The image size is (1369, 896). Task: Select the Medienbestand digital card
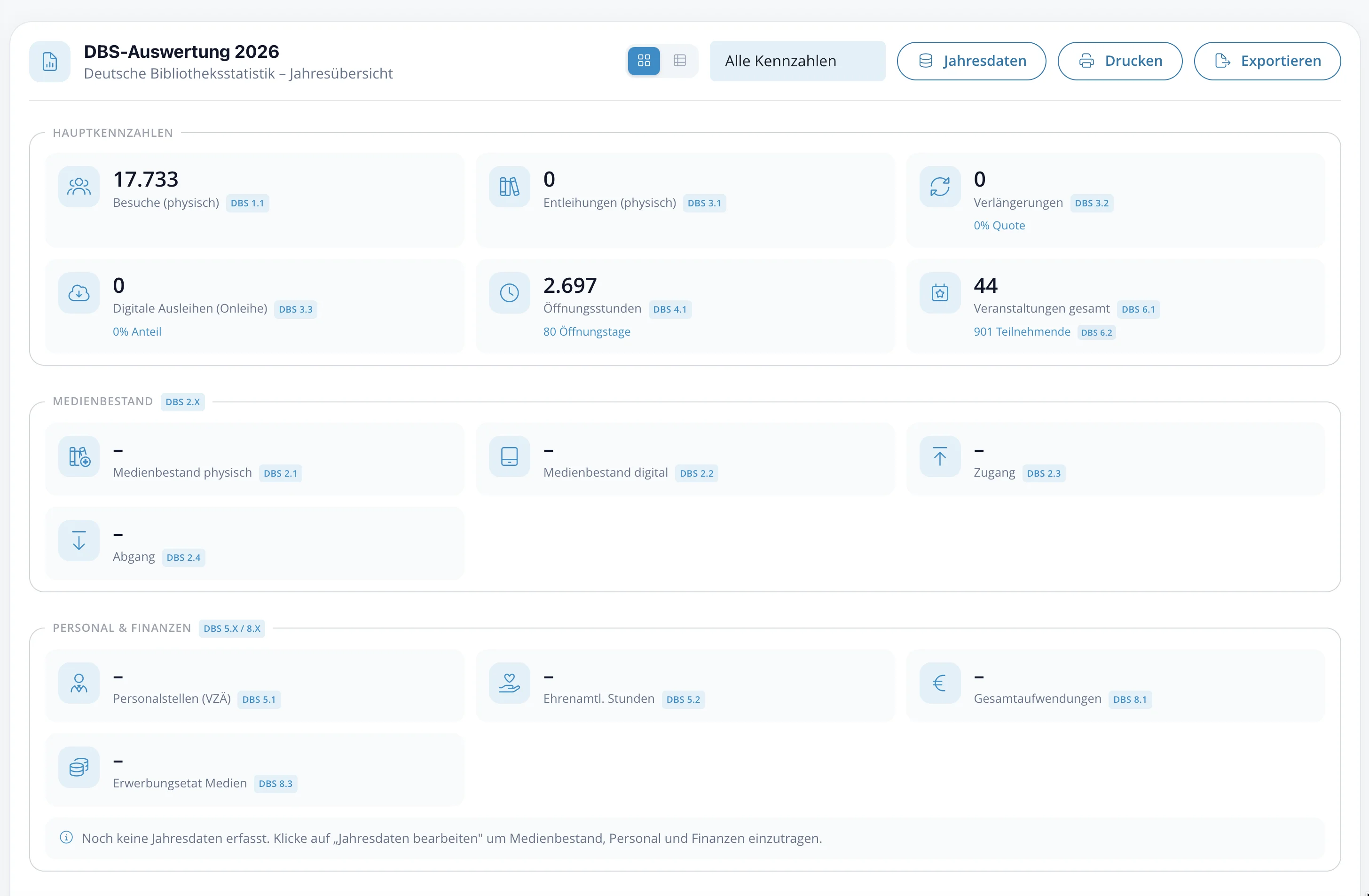click(684, 459)
